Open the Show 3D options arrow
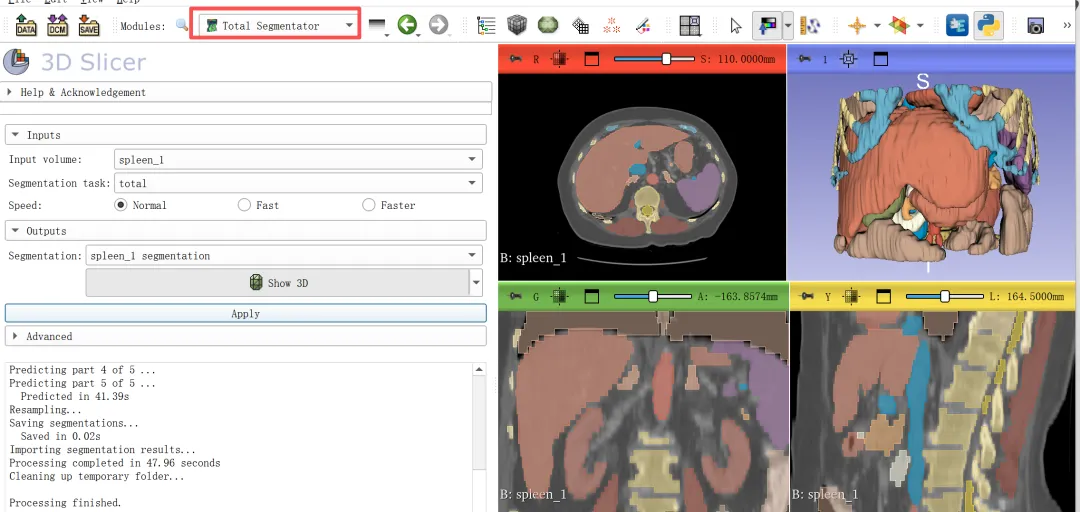 click(475, 283)
